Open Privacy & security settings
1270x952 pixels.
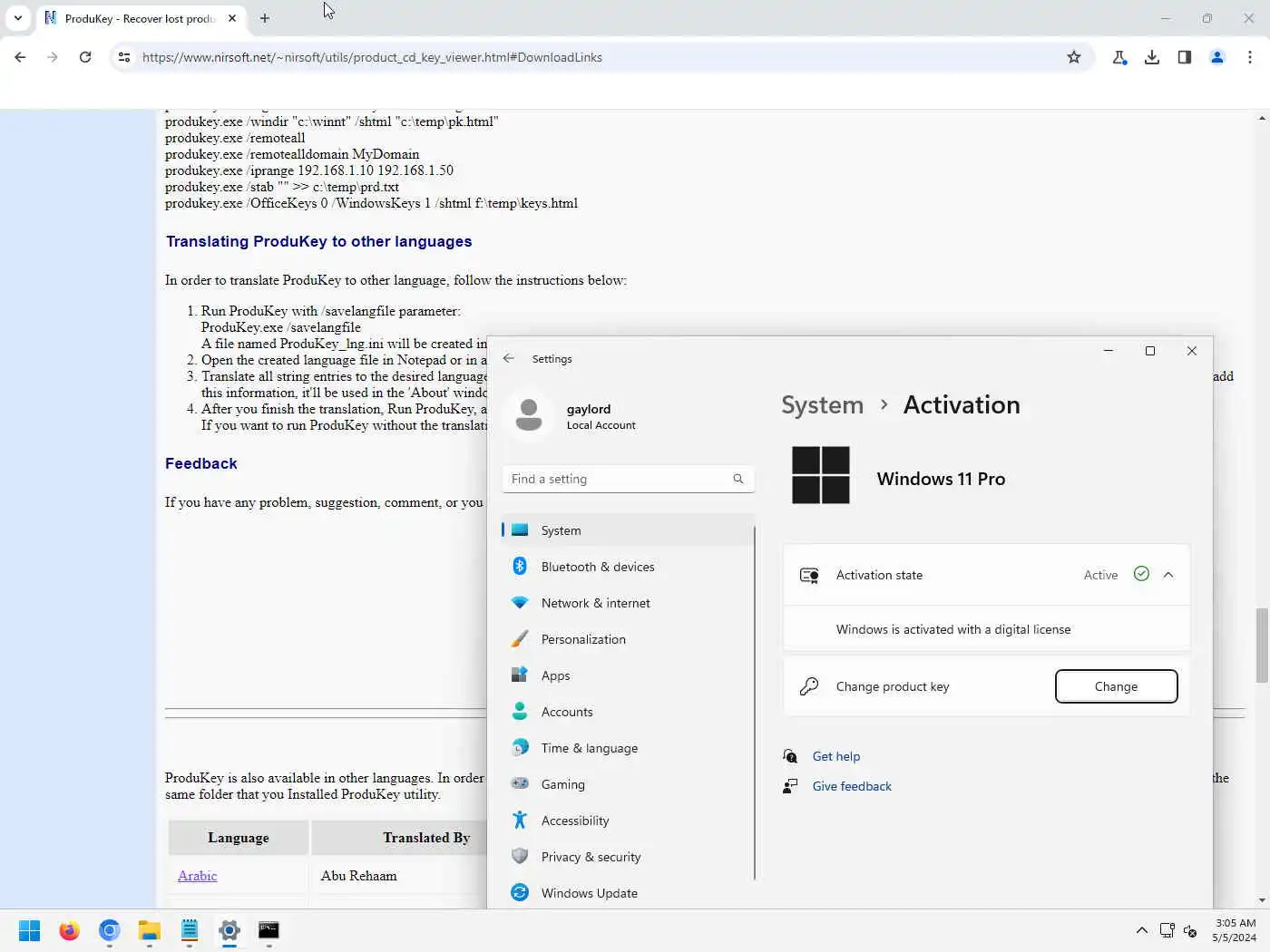(x=628, y=857)
